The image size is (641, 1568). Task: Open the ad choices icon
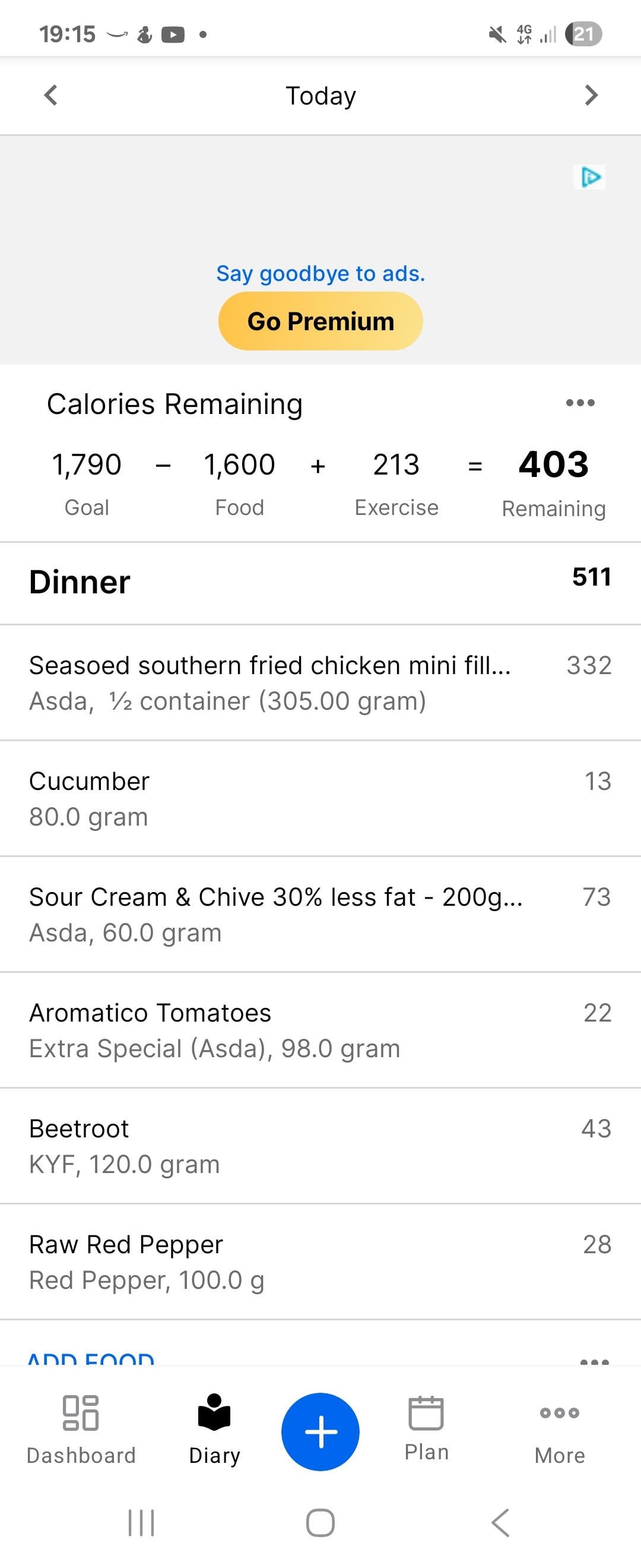[x=590, y=177]
